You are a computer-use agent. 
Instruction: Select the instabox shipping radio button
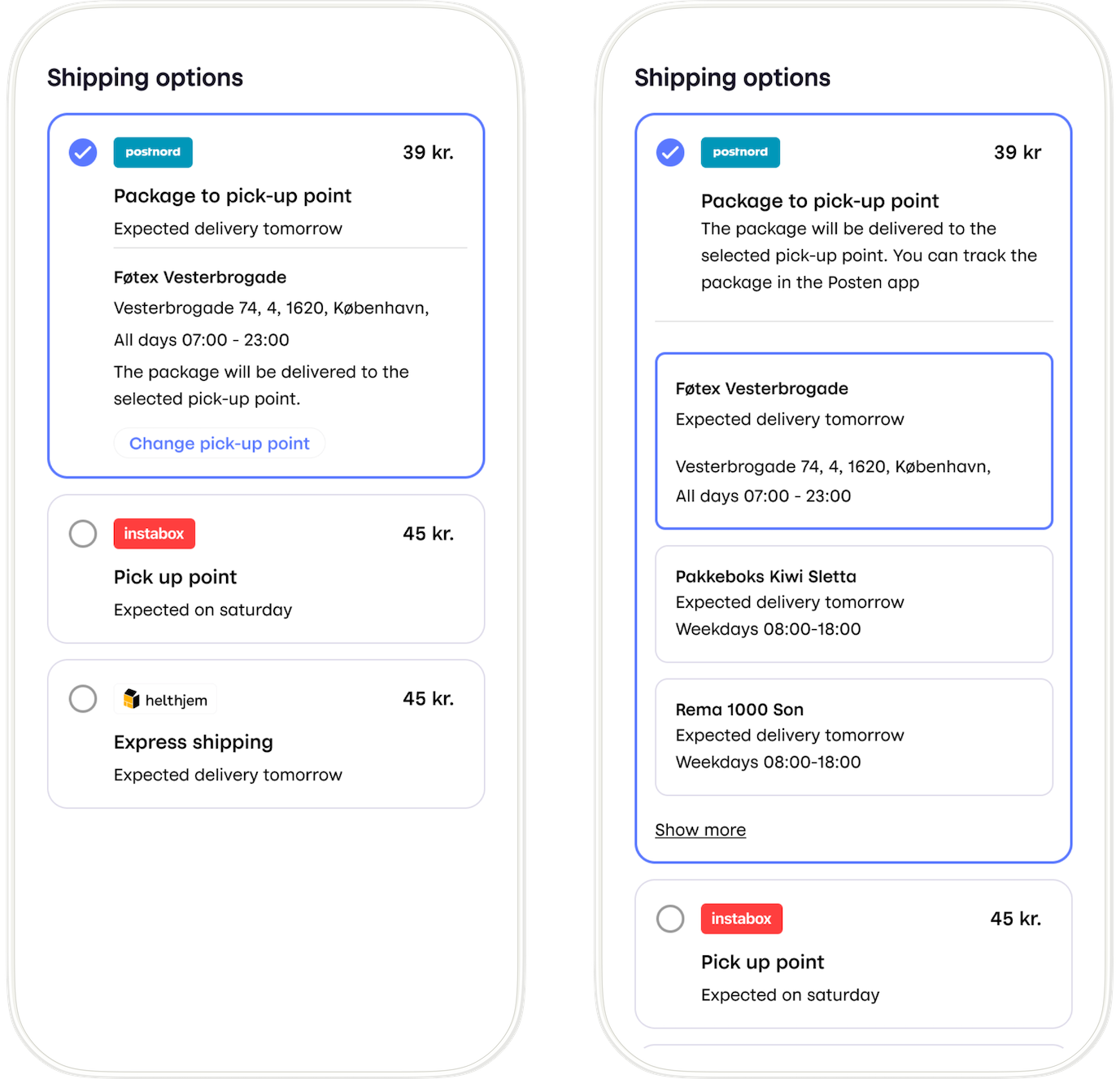click(82, 534)
